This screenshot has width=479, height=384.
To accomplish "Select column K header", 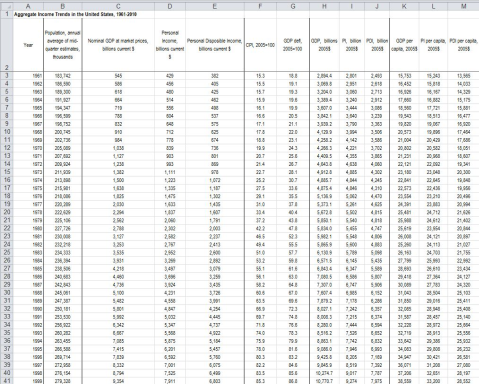I will 404,7.
